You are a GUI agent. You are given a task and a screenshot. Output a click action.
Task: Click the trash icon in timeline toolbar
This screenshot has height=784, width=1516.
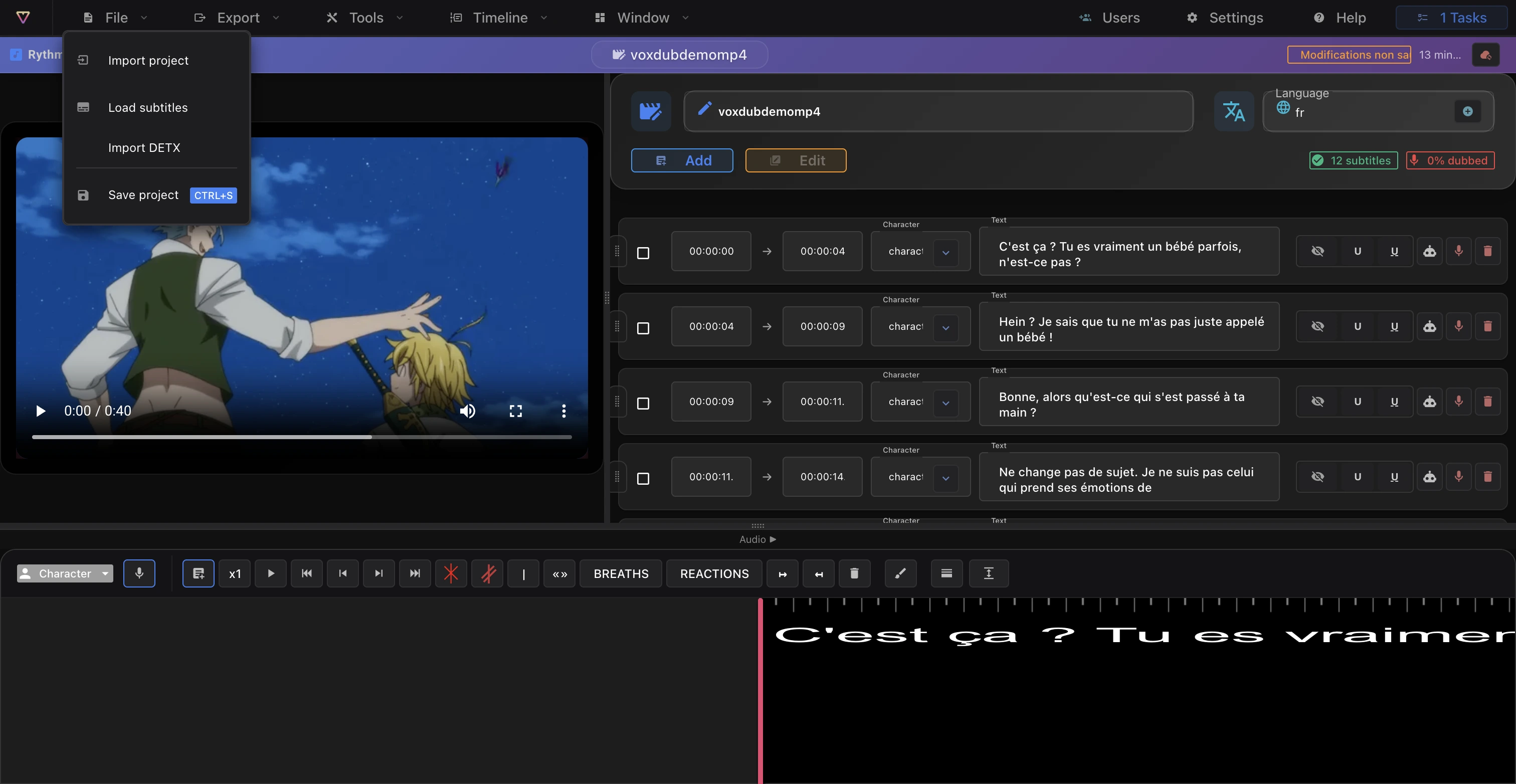point(855,573)
